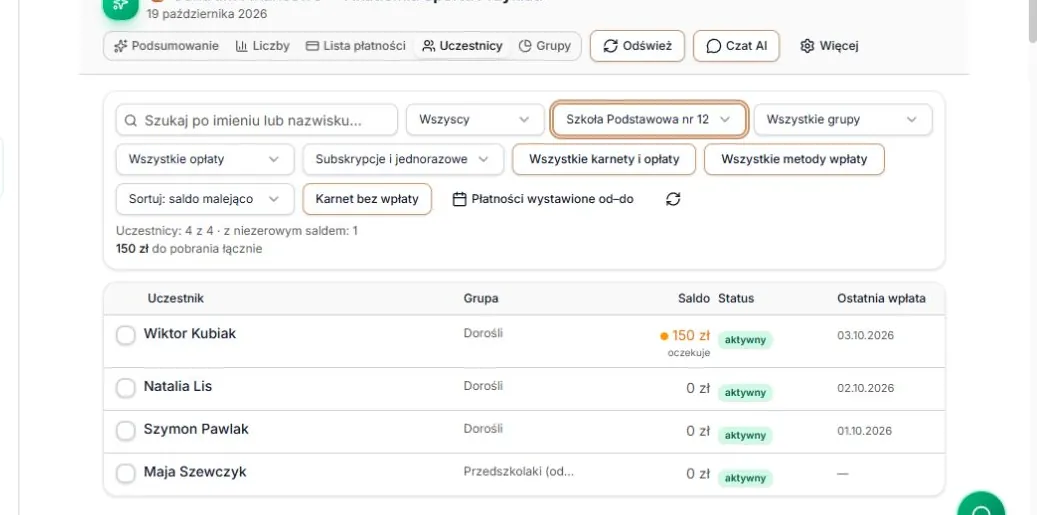Click Wszystkie metody wpłaty button
The height and width of the screenshot is (515, 1037).
pos(794,159)
